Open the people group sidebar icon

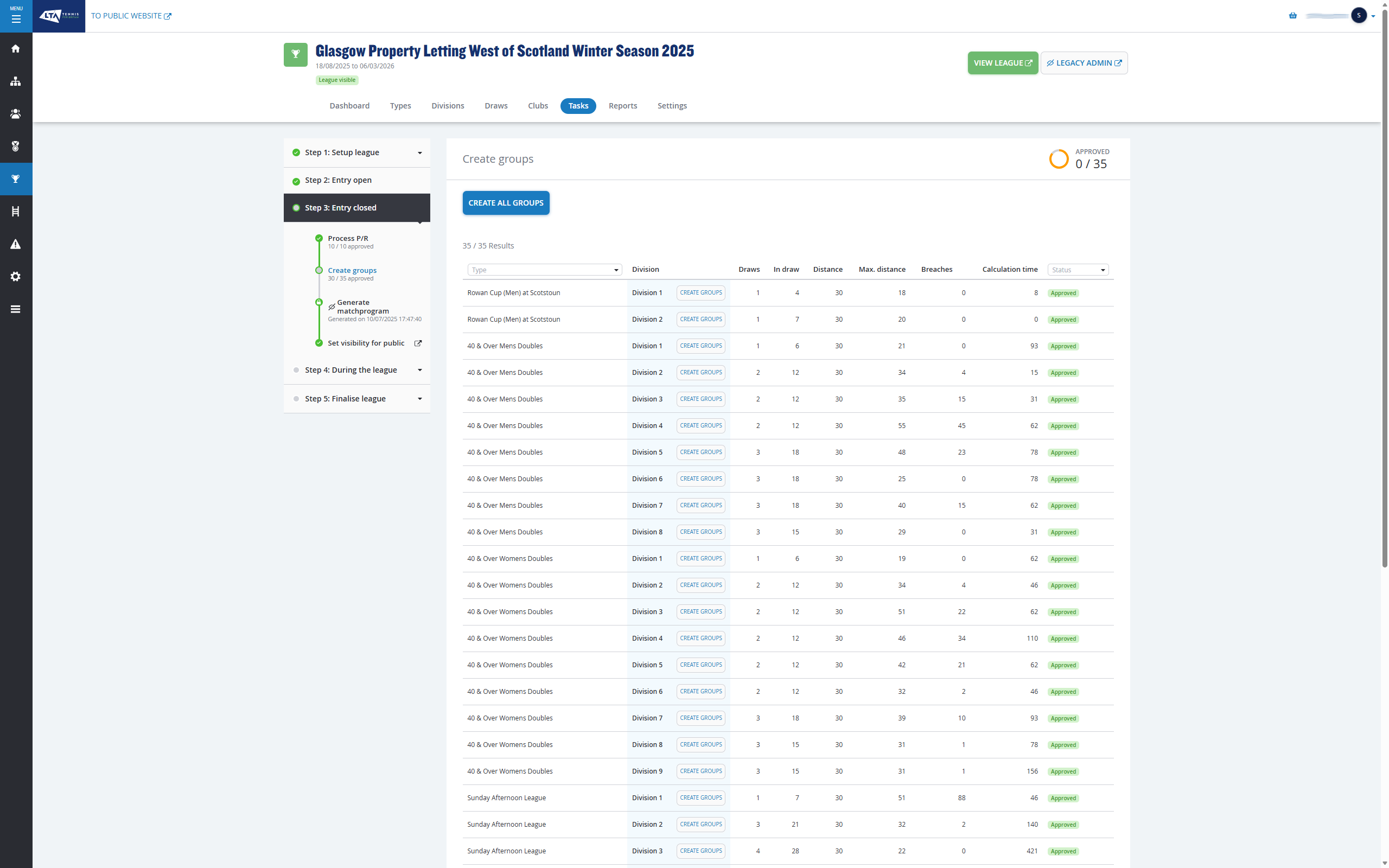coord(16,114)
